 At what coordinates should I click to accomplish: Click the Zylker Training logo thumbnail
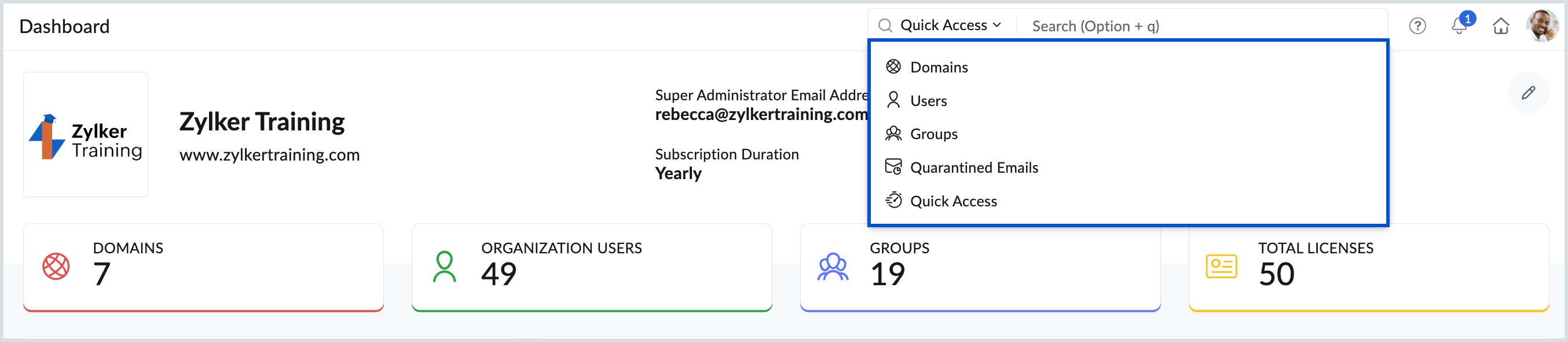coord(86,134)
